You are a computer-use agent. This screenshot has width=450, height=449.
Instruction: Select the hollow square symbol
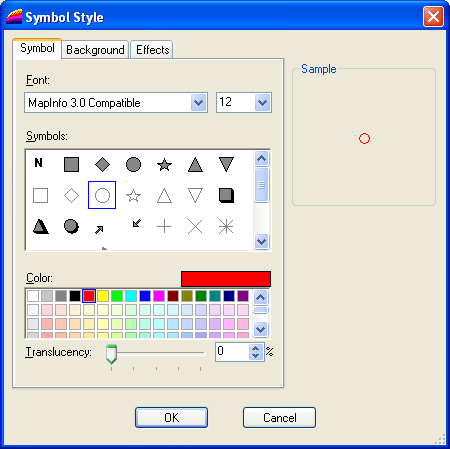pyautogui.click(x=40, y=195)
